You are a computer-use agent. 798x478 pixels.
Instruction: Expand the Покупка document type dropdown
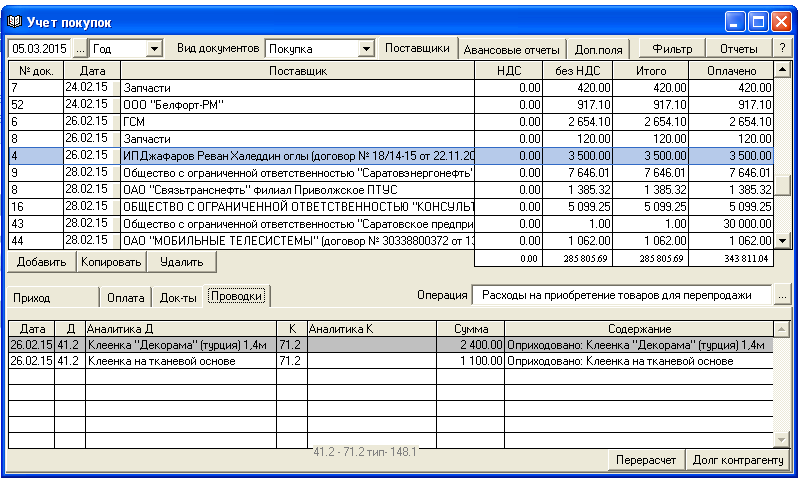365,48
